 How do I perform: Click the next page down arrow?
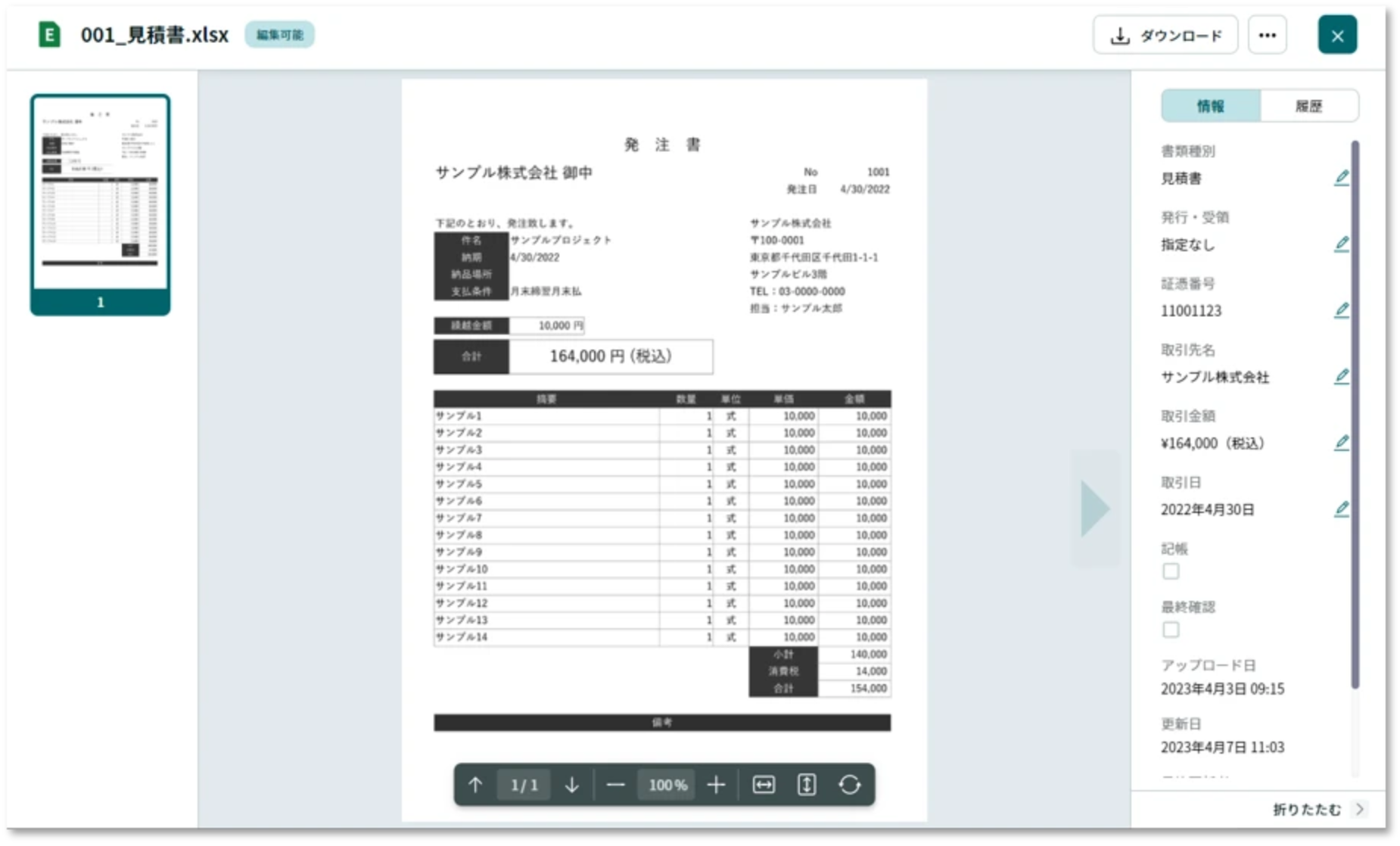click(x=572, y=785)
